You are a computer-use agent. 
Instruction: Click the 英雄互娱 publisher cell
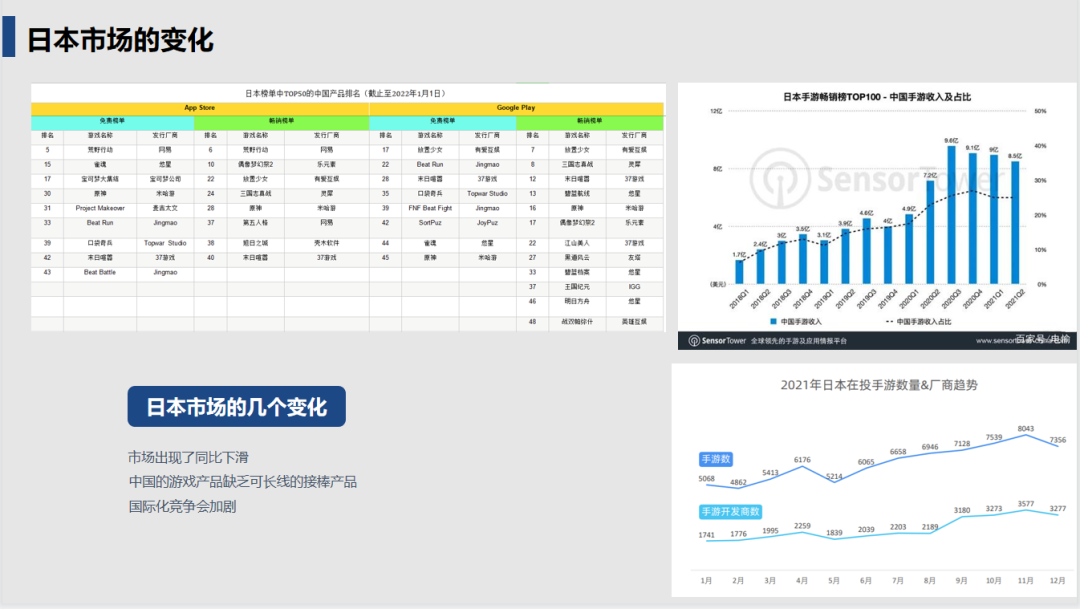634,322
